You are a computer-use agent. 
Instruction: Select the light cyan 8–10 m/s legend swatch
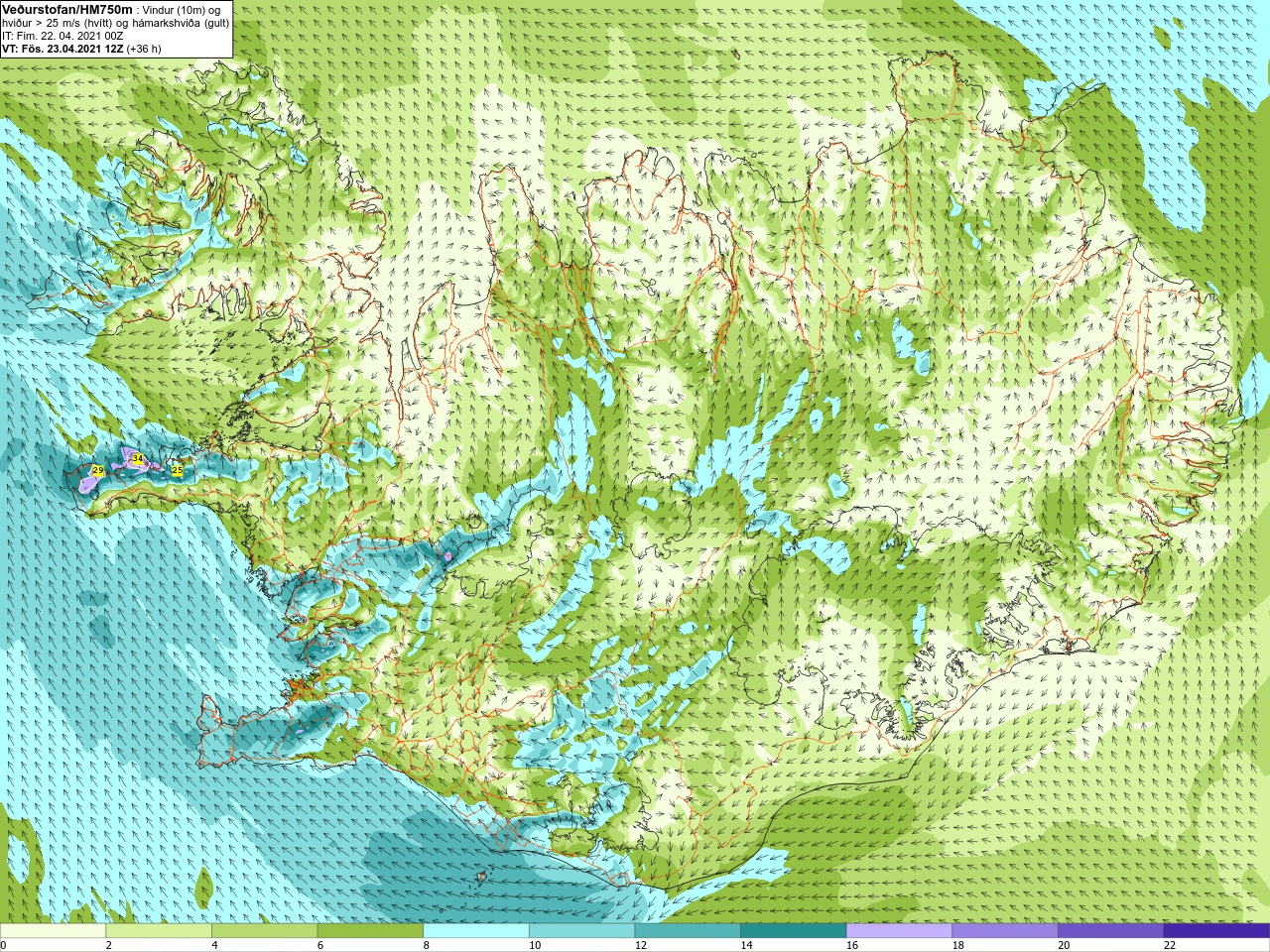click(476, 931)
